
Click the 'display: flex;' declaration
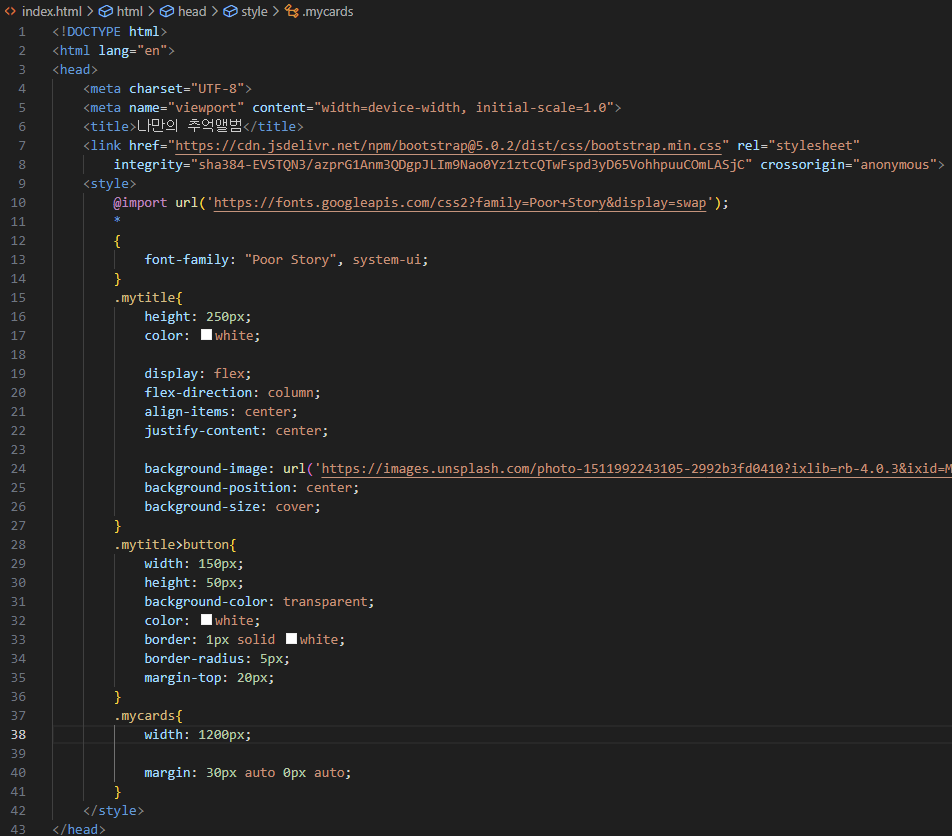(x=197, y=373)
